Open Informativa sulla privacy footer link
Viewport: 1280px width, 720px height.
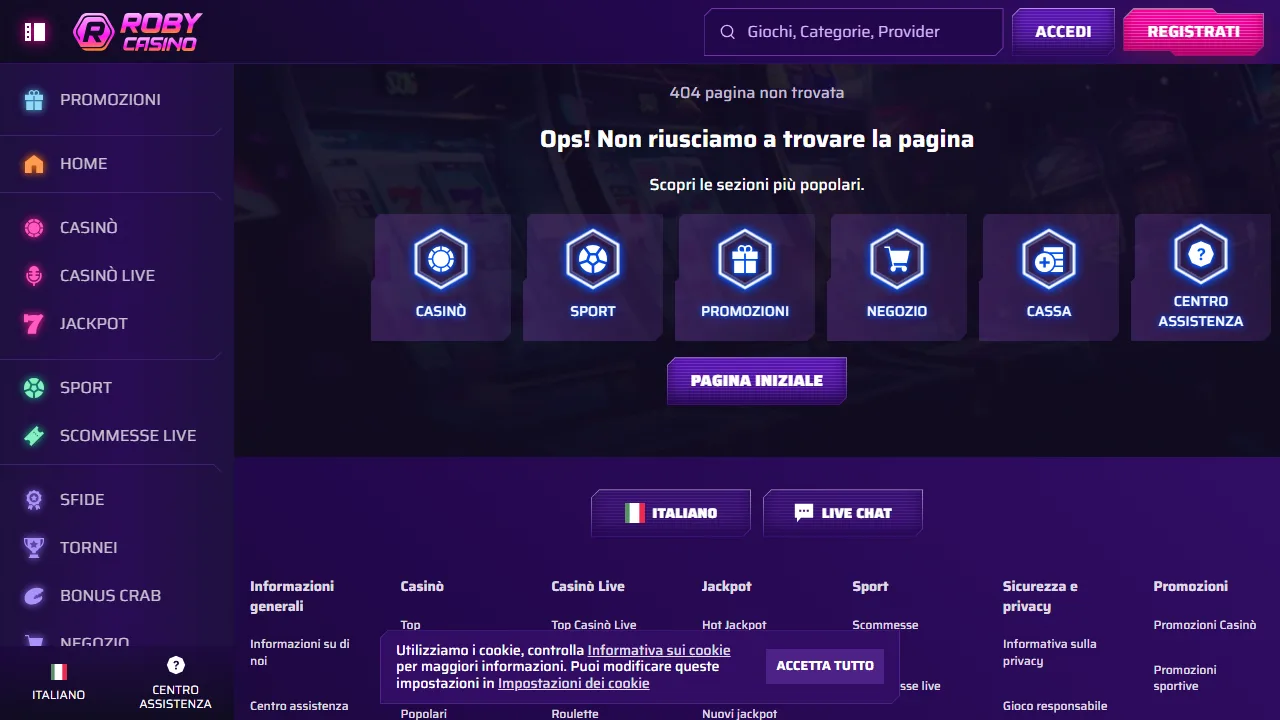(x=1050, y=652)
